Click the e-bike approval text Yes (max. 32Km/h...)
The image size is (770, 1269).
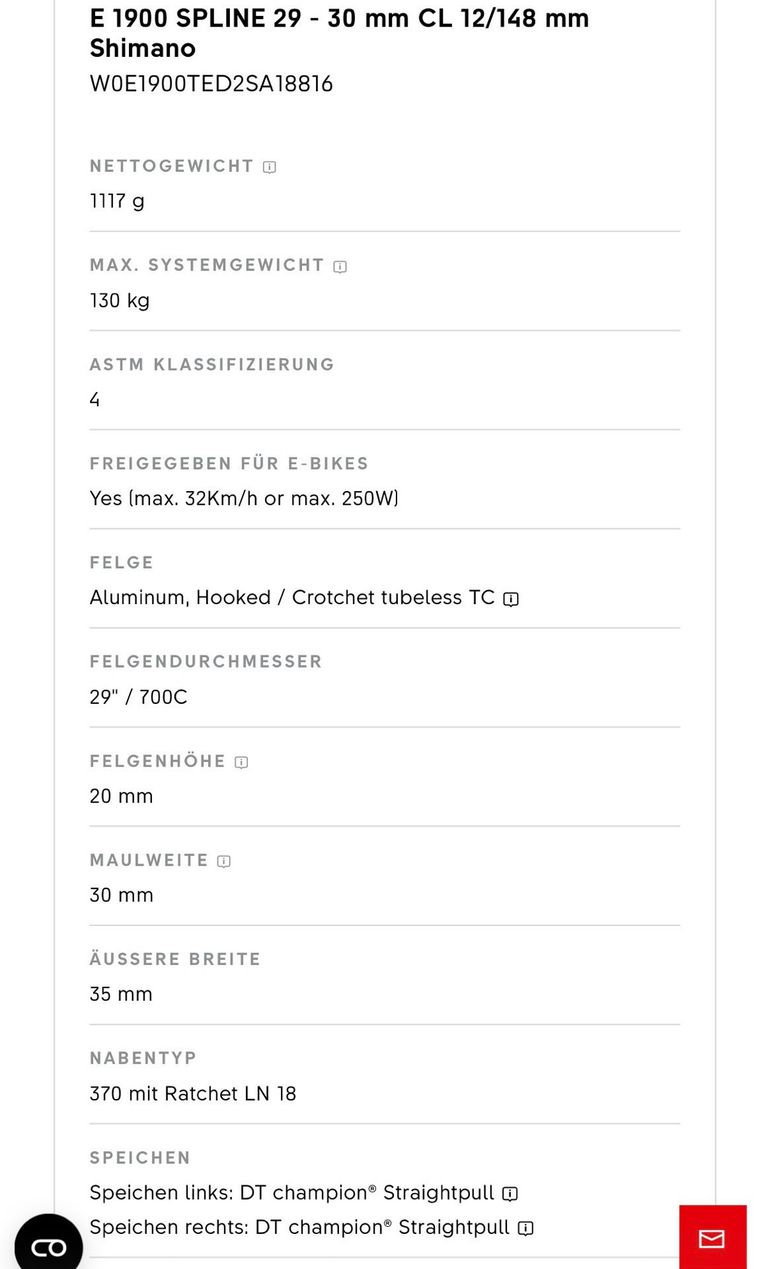coord(244,498)
